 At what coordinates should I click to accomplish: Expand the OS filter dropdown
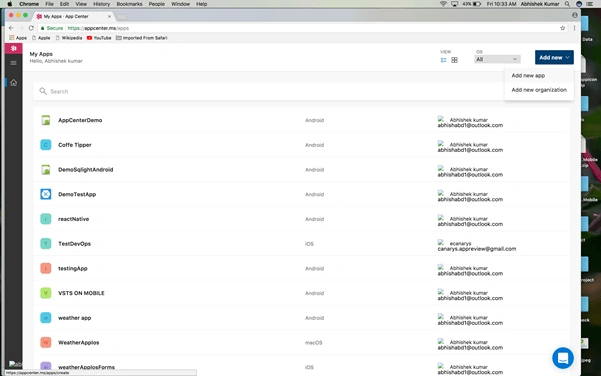(x=497, y=59)
